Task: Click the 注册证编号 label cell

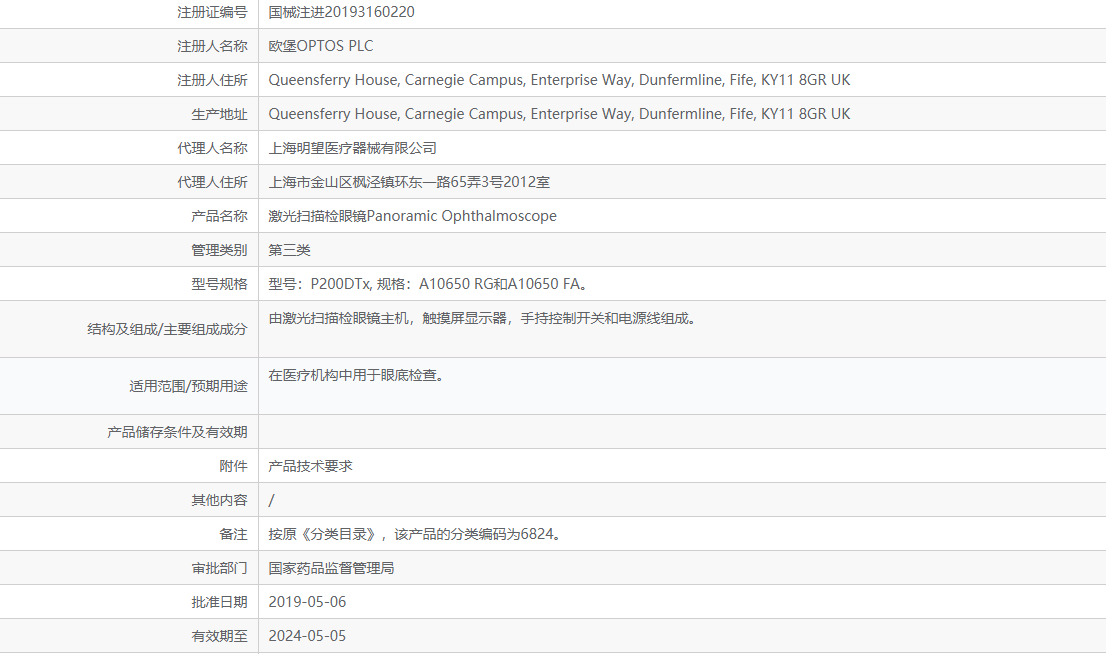Action: (212, 12)
